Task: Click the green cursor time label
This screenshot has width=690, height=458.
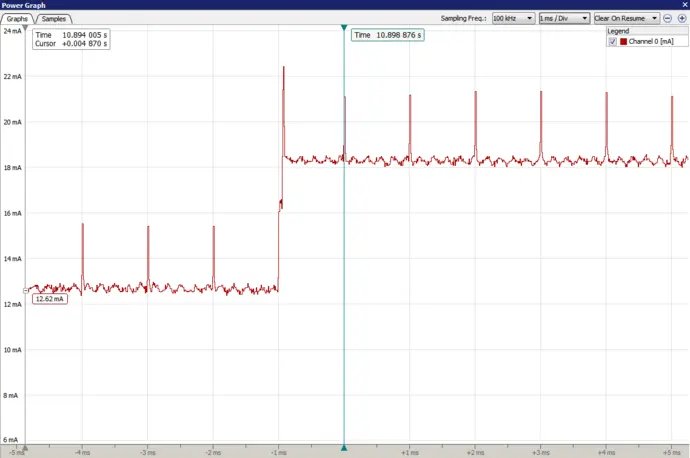Action: click(x=387, y=35)
